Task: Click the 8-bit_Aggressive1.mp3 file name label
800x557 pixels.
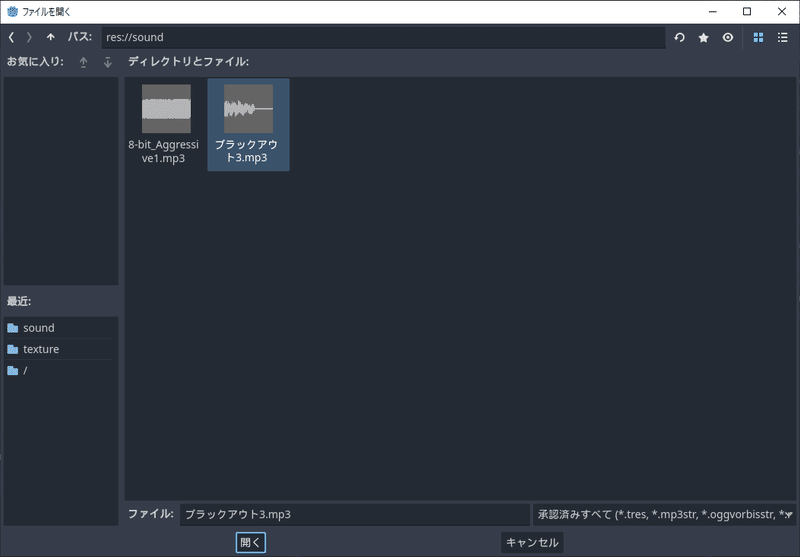Action: coord(163,151)
